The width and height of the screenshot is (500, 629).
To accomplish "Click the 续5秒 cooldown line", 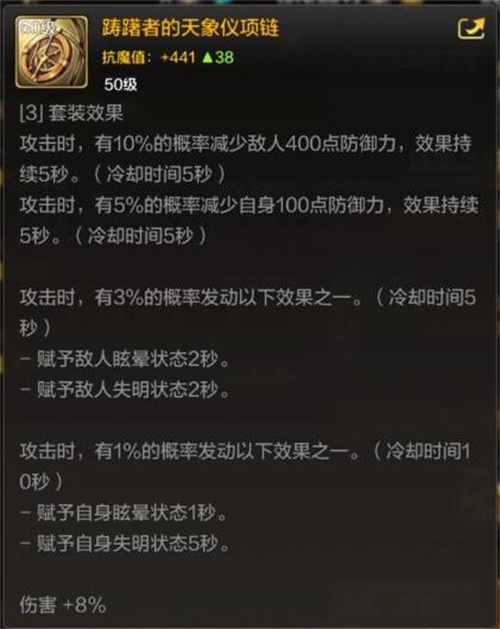I will pos(123,174).
